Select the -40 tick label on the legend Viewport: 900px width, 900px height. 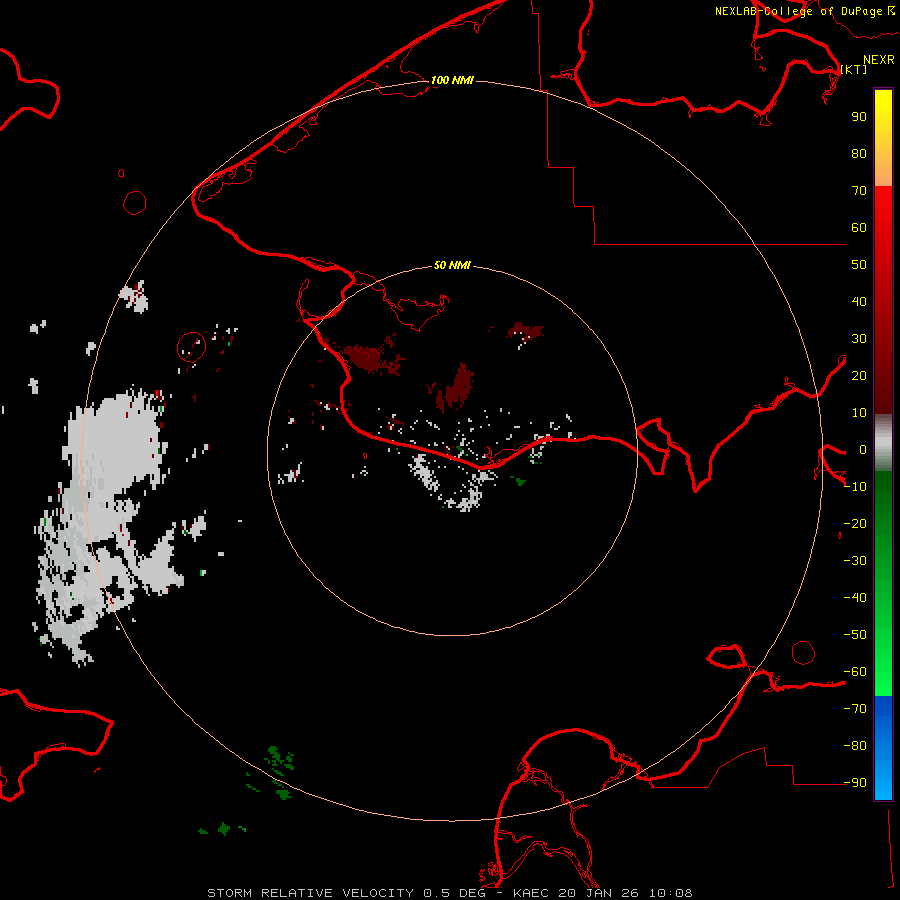[x=855, y=598]
